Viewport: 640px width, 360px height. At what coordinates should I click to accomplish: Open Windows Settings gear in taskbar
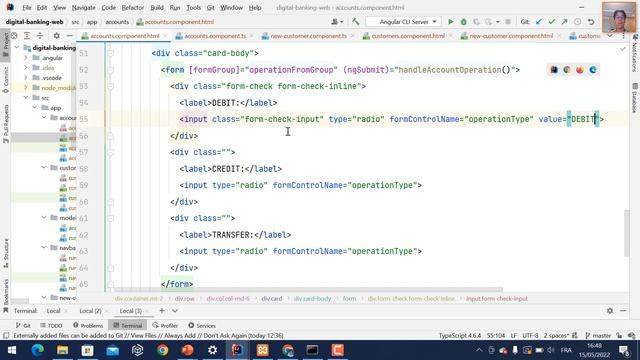[x=213, y=350]
